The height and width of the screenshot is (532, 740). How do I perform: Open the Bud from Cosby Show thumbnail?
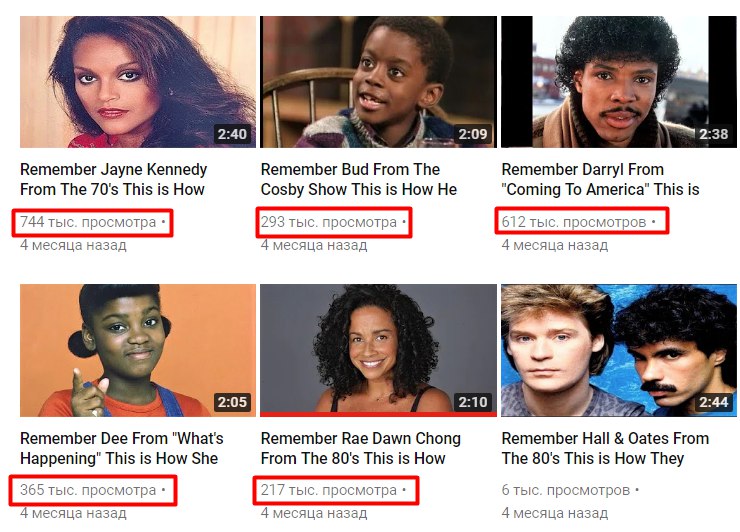coord(378,82)
